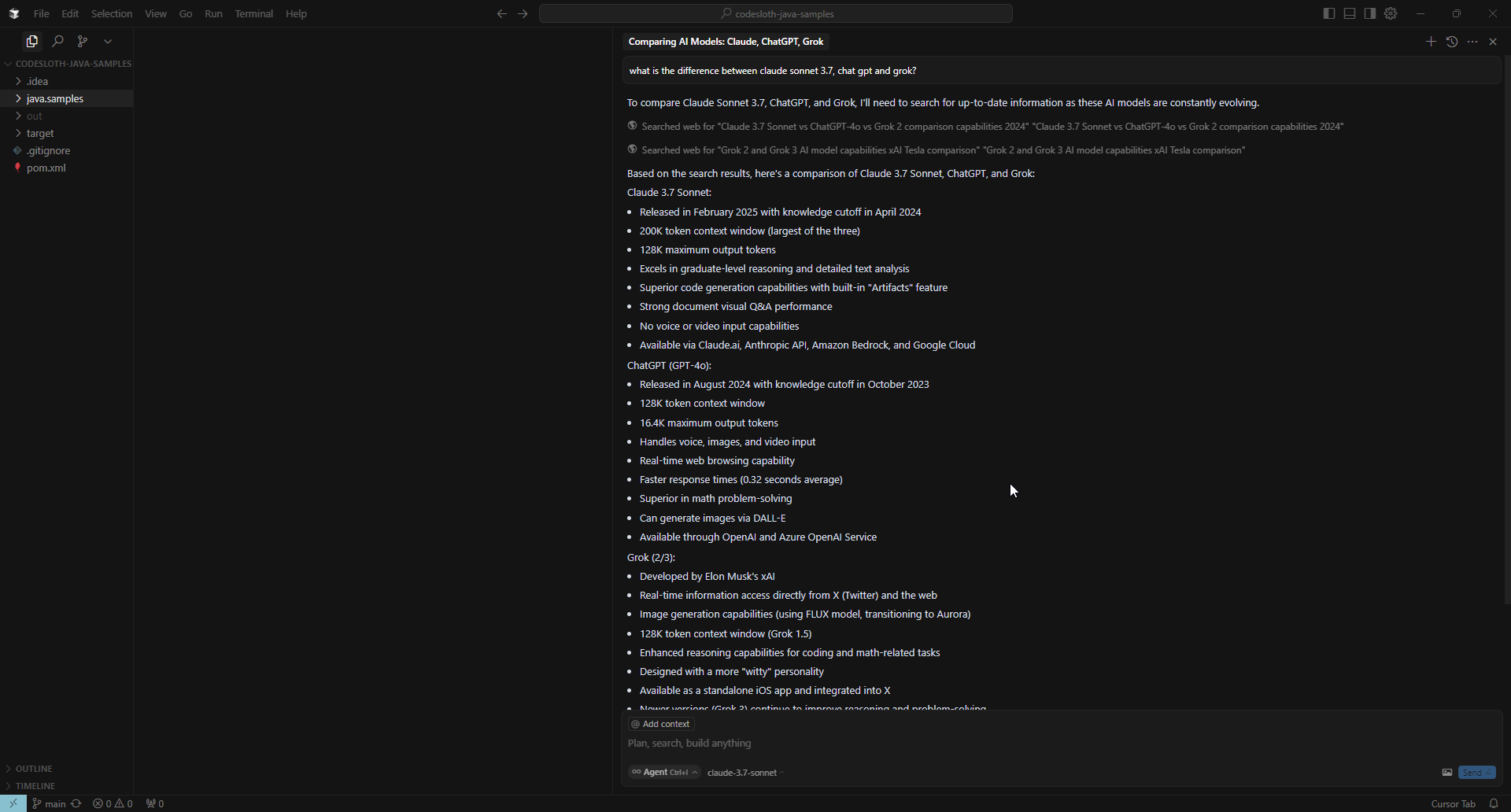
Task: Click the Send button
Action: click(x=1476, y=773)
